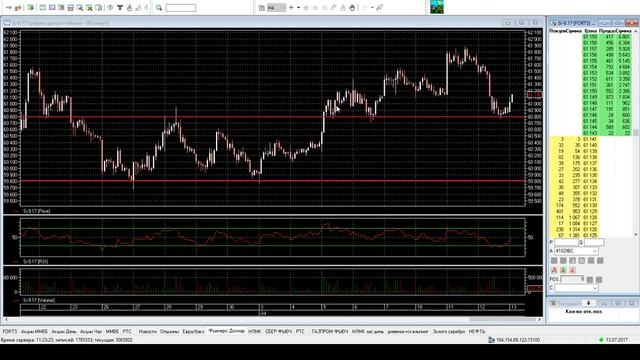Select the lower red horizontal level line
This screenshot has width=640, height=360.
[273, 181]
